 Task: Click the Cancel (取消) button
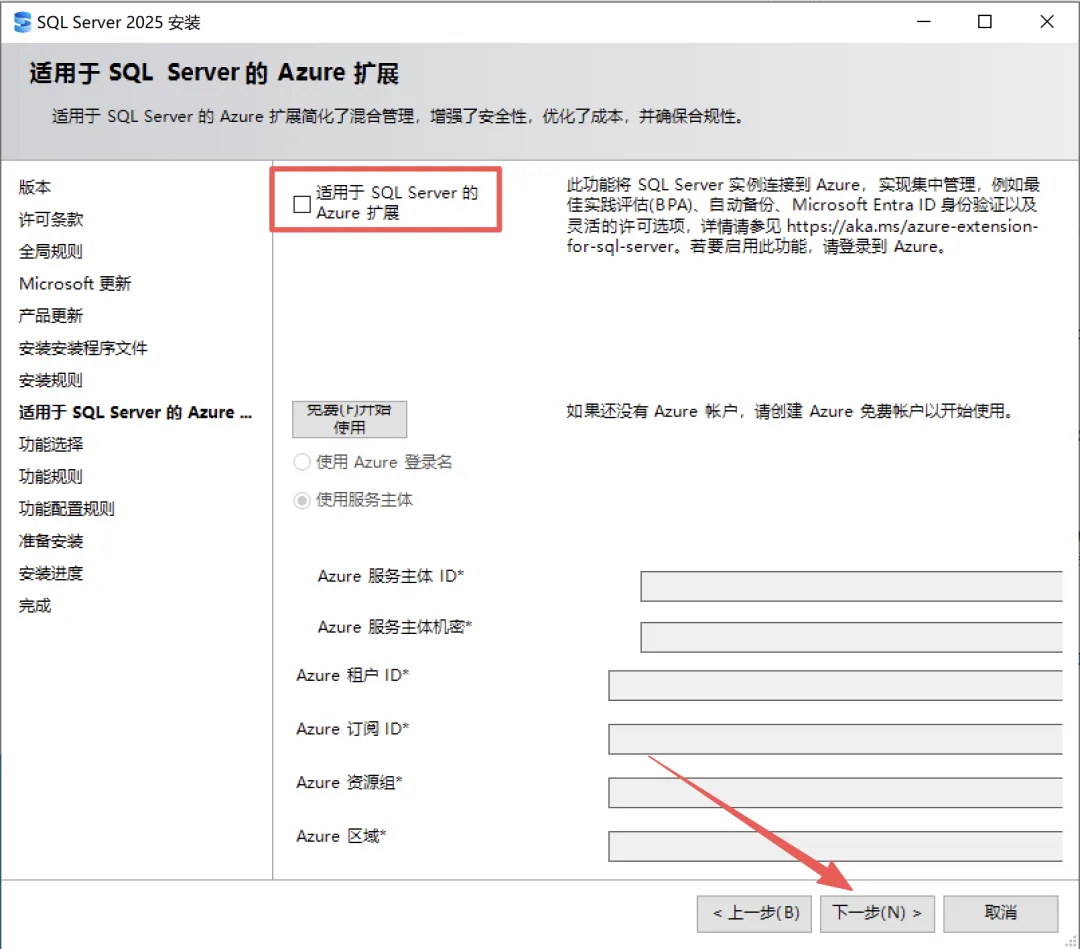(x=1000, y=913)
